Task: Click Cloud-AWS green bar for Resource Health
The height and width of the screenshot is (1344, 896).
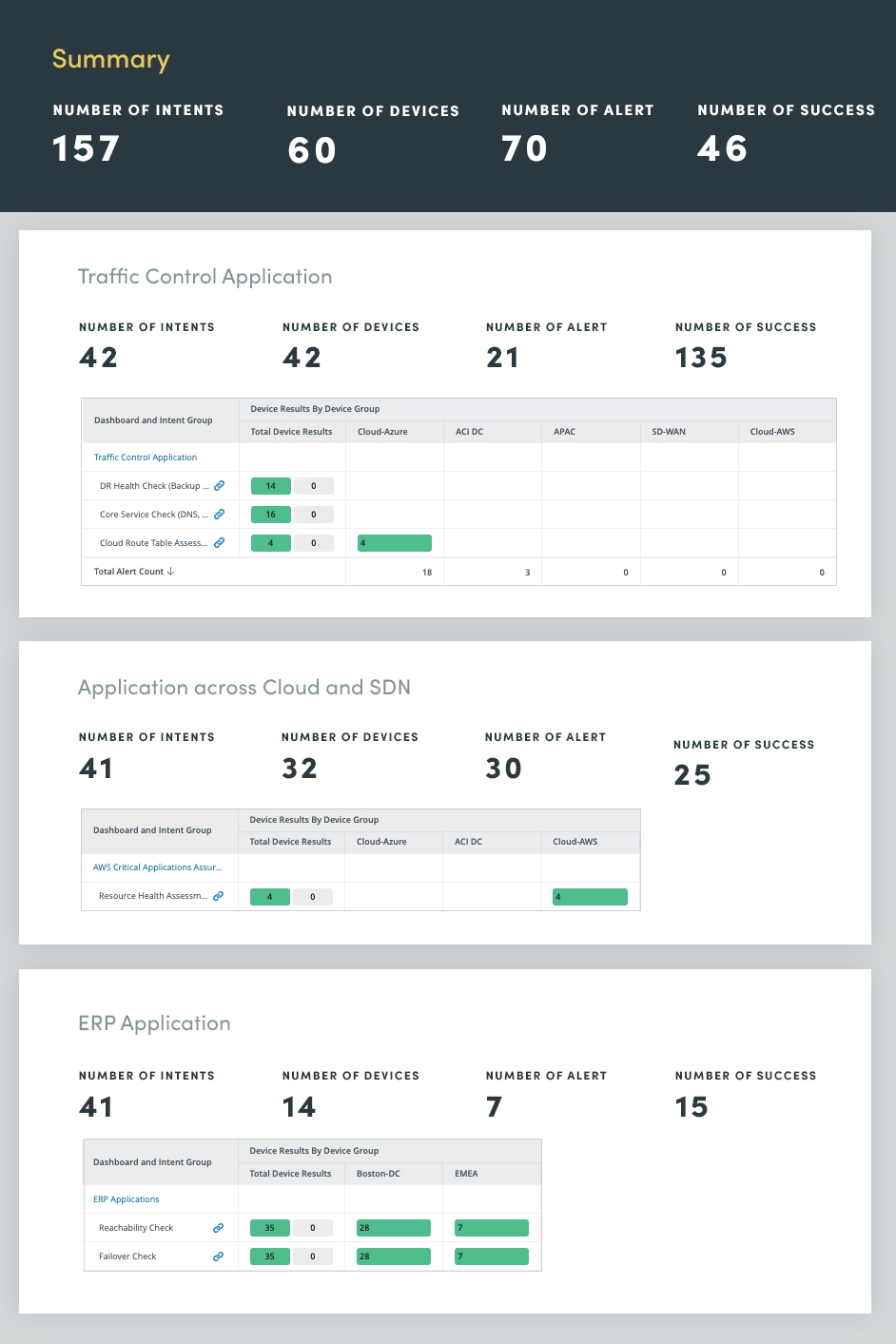Action: point(590,896)
